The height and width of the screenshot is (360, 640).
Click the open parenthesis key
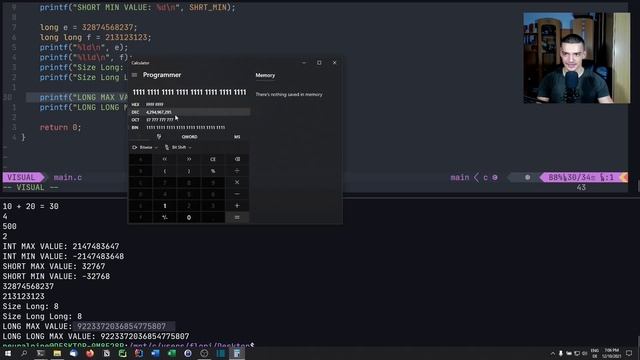(164, 171)
